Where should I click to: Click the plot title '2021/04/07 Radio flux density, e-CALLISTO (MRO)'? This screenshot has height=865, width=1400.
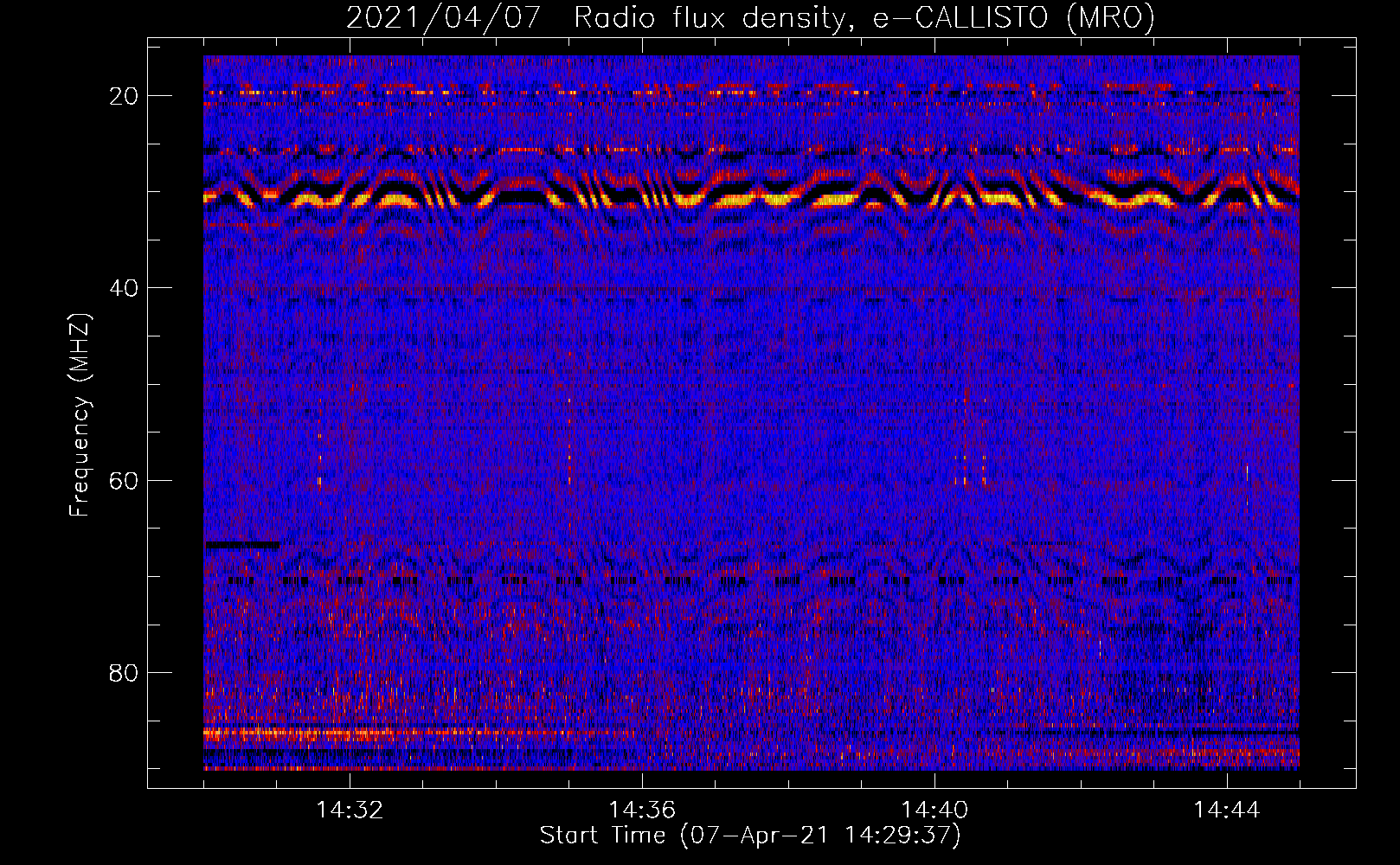[x=750, y=18]
